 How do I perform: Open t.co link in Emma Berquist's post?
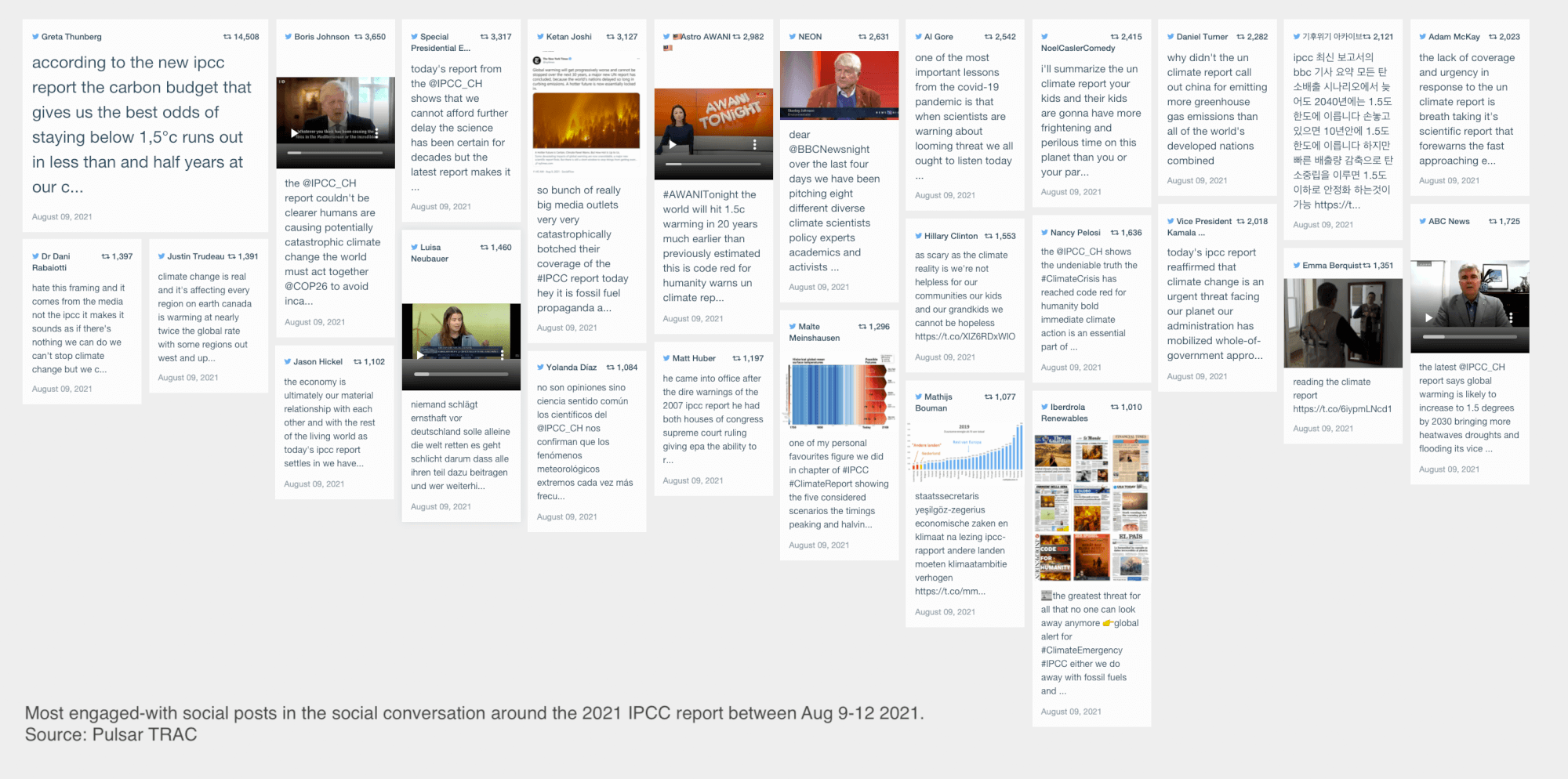[1342, 409]
